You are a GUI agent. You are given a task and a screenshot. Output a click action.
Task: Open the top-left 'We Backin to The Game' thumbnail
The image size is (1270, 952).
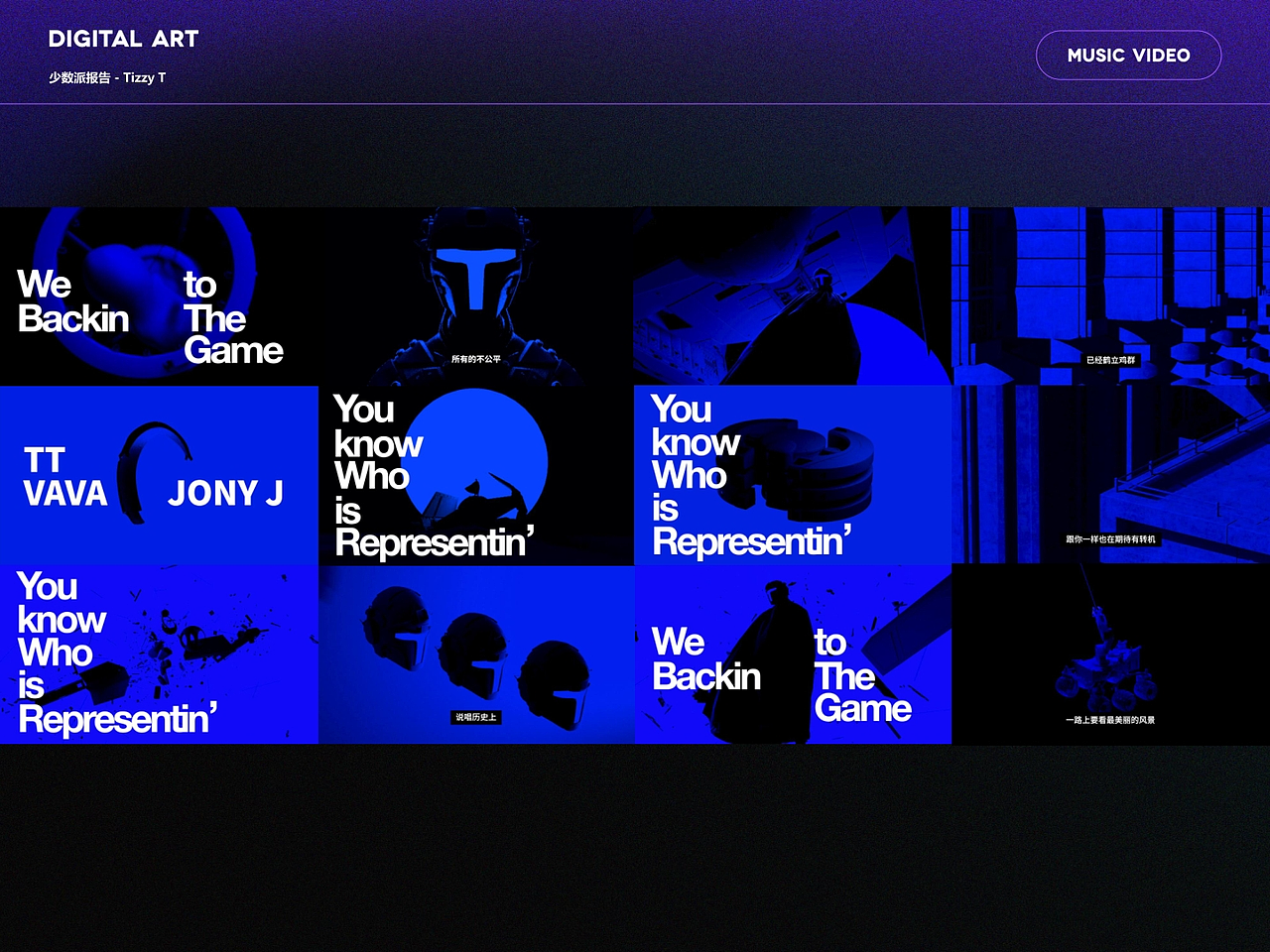pyautogui.click(x=159, y=297)
